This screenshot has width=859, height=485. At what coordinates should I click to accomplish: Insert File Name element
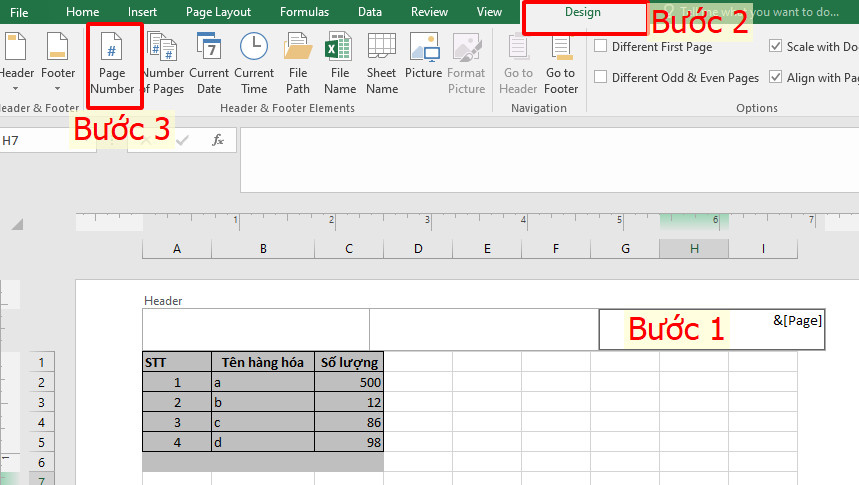[x=340, y=63]
